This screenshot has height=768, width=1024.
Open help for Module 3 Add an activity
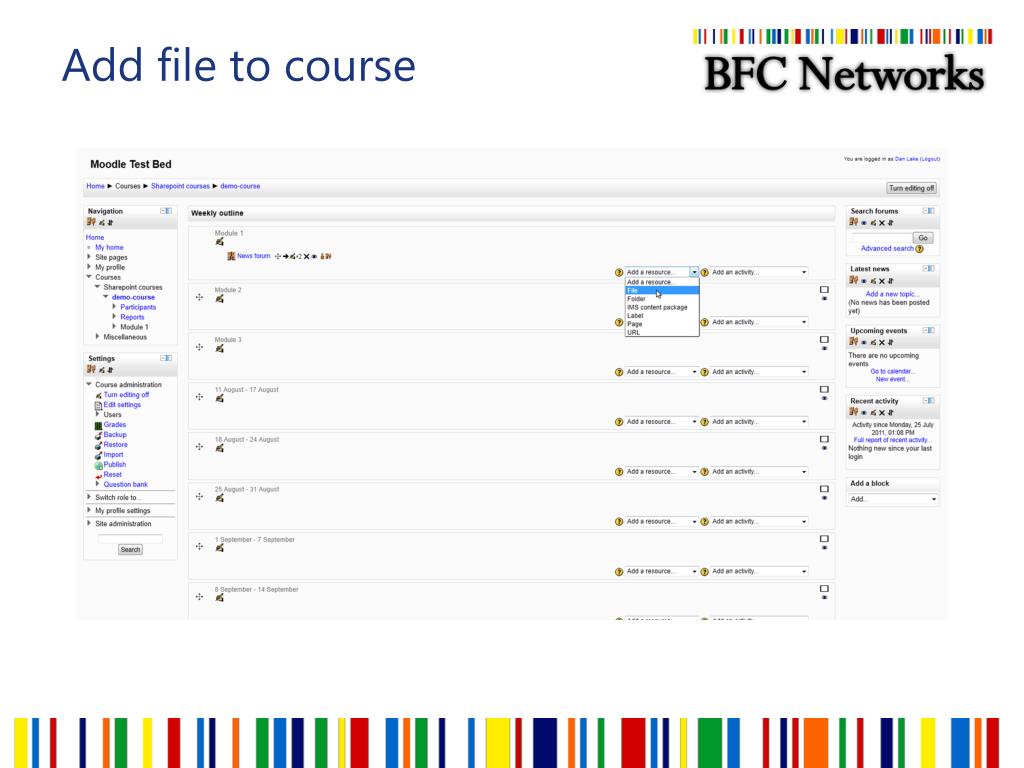(705, 372)
